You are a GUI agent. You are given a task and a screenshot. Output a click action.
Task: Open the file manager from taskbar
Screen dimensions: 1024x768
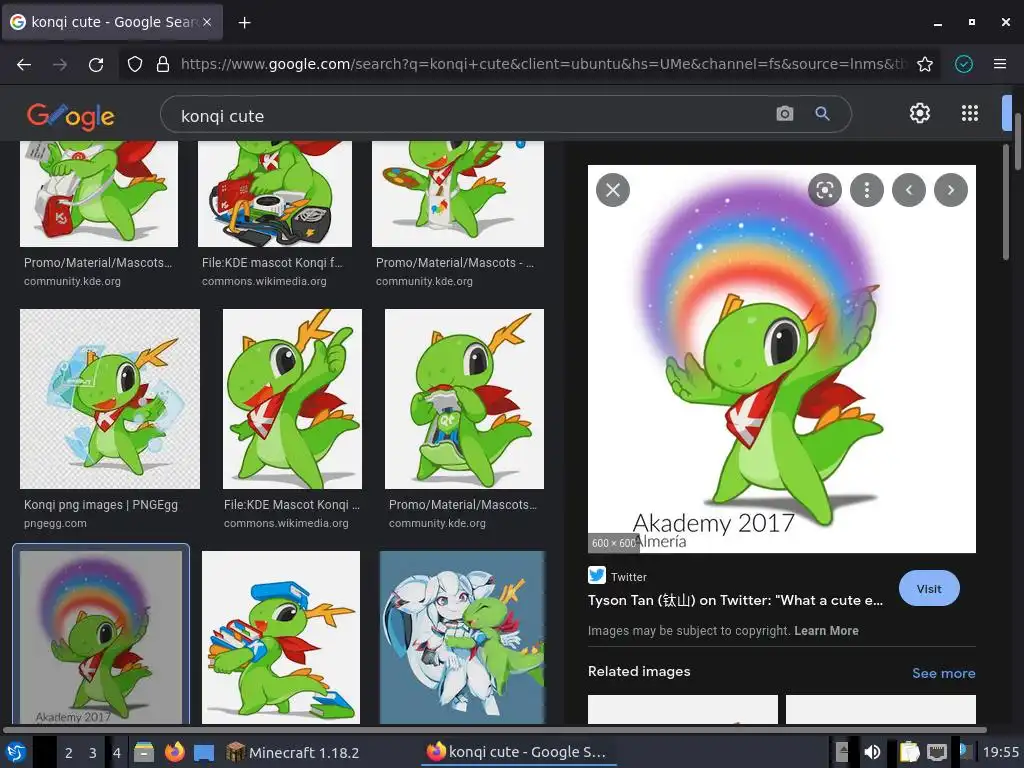click(x=144, y=752)
